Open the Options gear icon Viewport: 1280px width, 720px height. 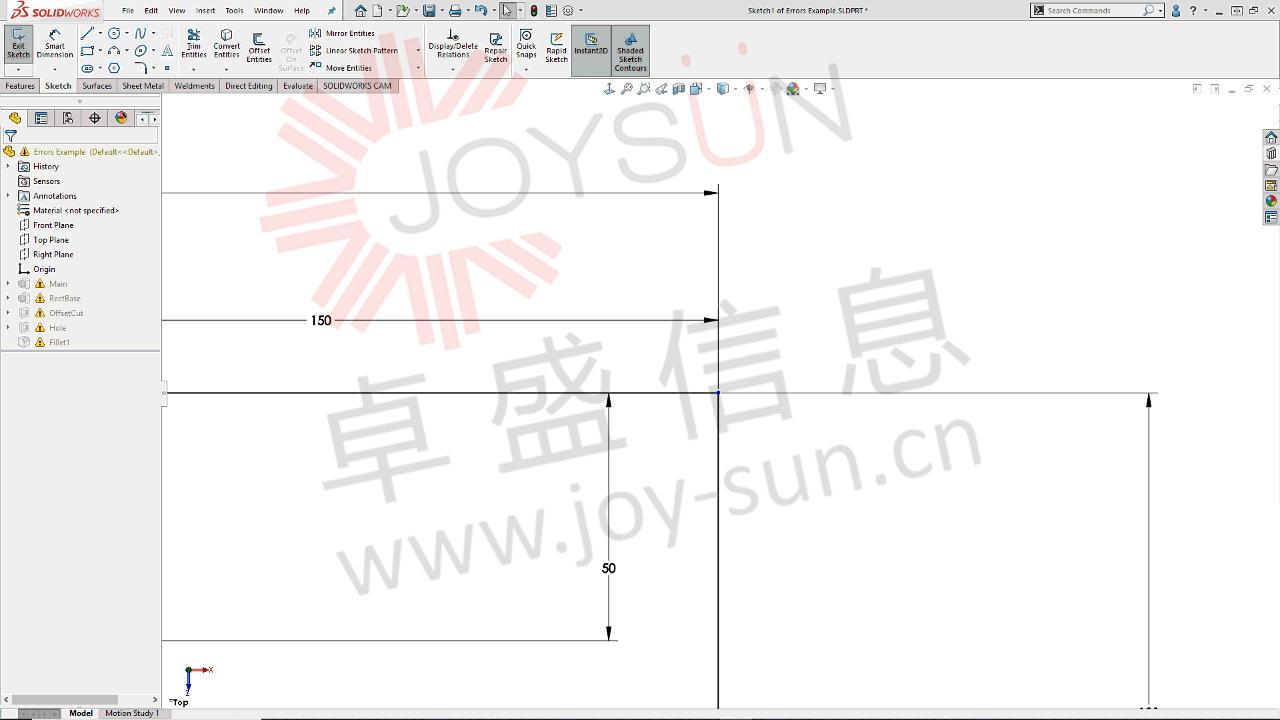[568, 10]
